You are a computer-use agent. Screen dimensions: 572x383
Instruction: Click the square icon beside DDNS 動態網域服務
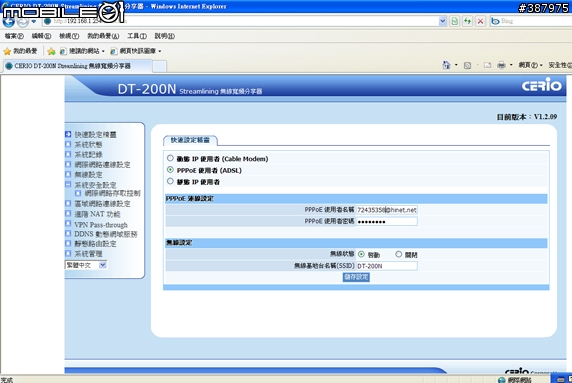point(68,233)
